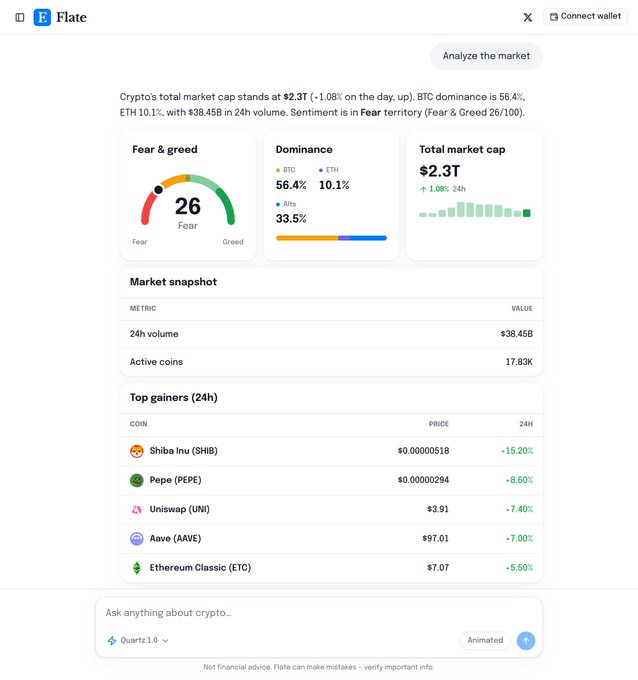Select Shiba Inu (SHIB) row name

click(183, 451)
